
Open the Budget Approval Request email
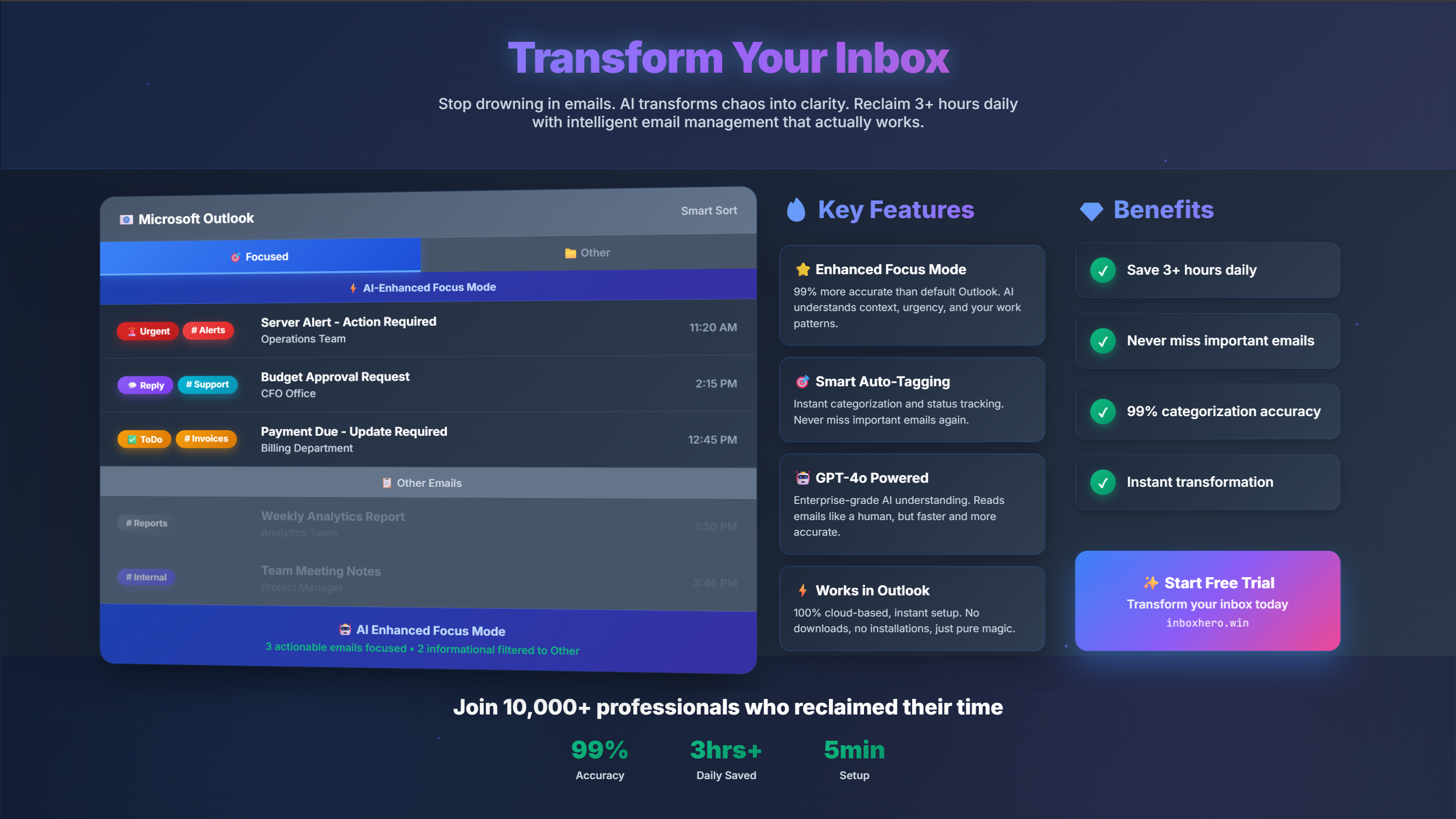tap(335, 377)
